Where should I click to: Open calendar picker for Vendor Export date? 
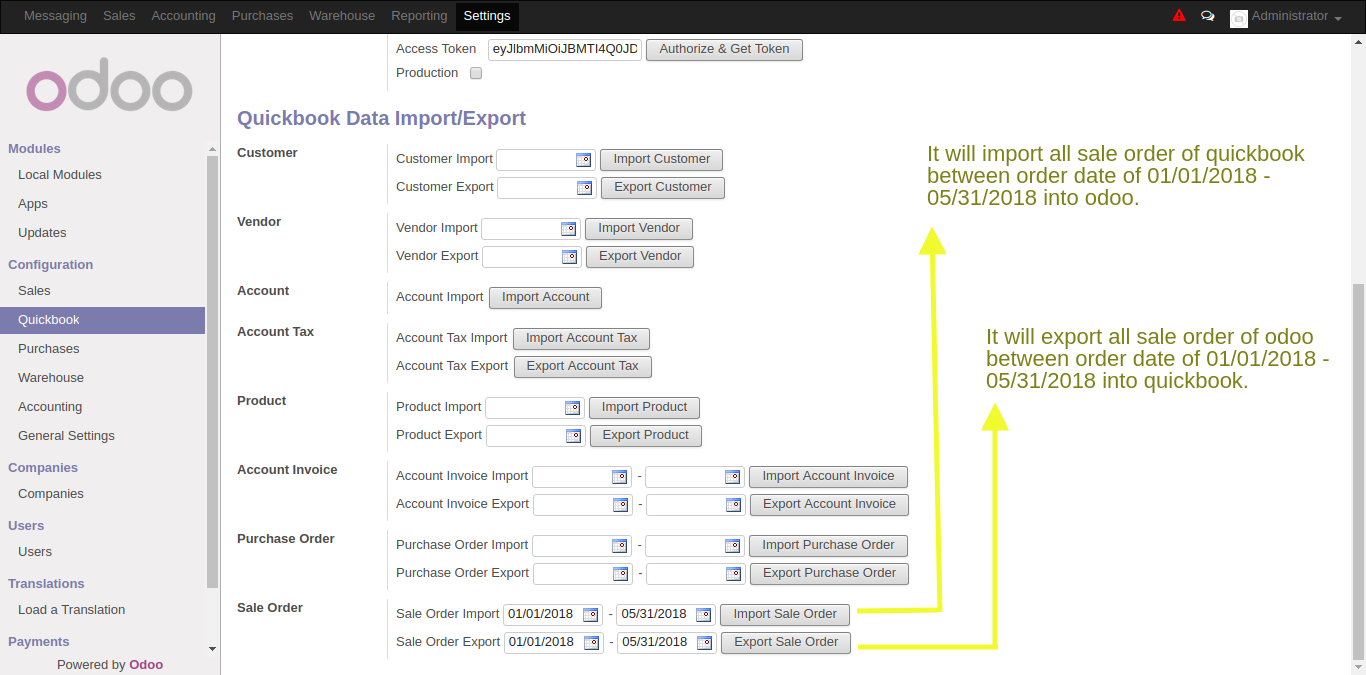tap(569, 257)
